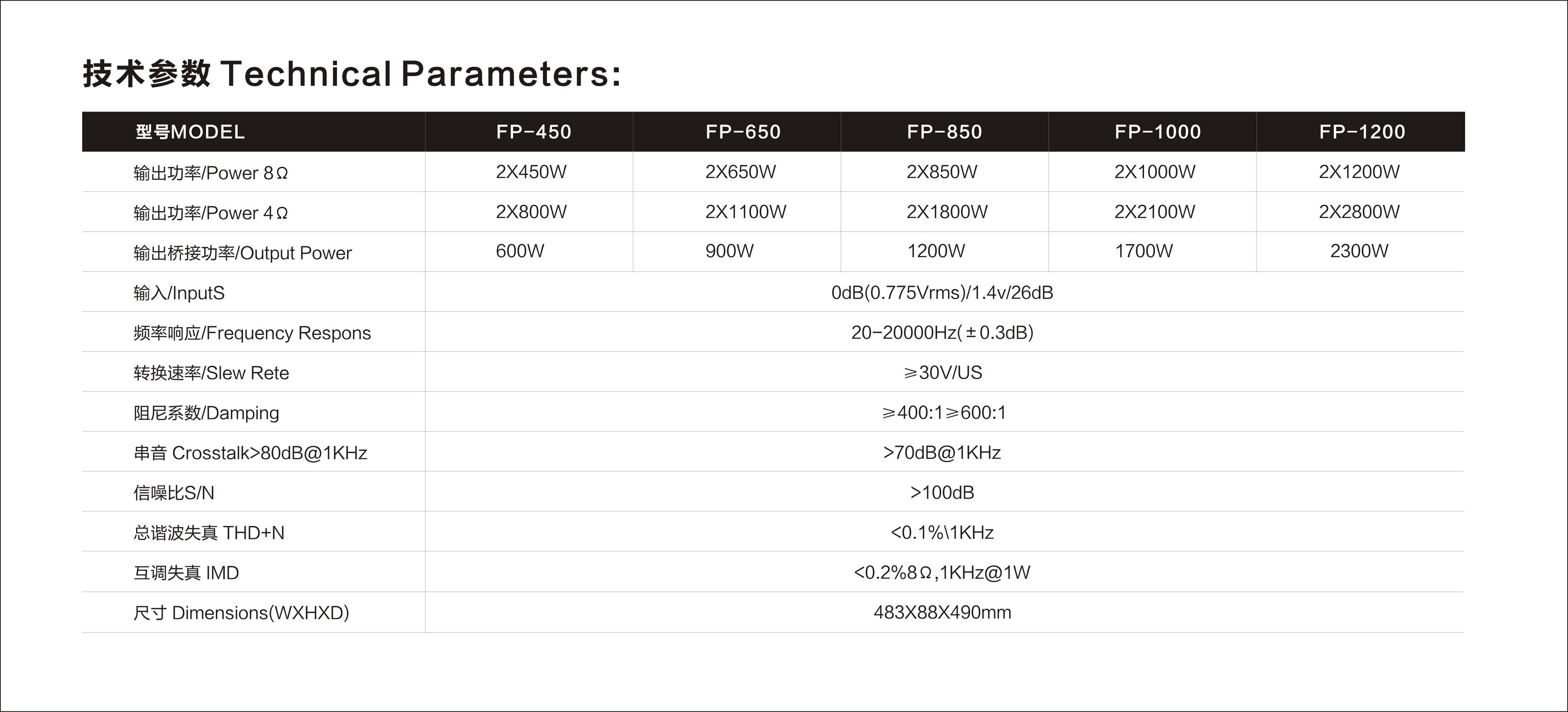The width and height of the screenshot is (1568, 712).
Task: Select the IMD distortion value
Action: (x=942, y=572)
